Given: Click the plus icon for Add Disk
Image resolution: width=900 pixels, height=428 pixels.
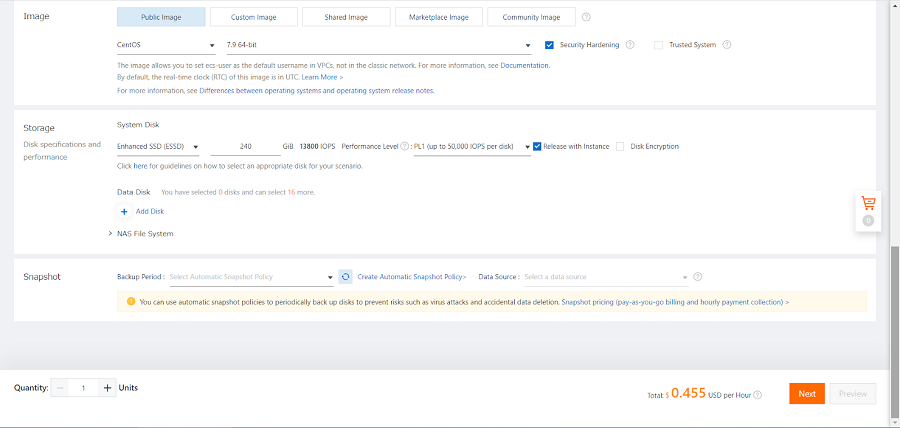Looking at the screenshot, I should 125,211.
